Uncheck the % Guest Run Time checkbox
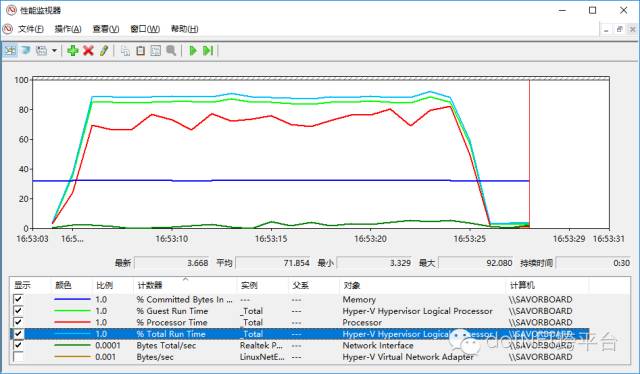The height and width of the screenshot is (374, 640). coord(18,310)
